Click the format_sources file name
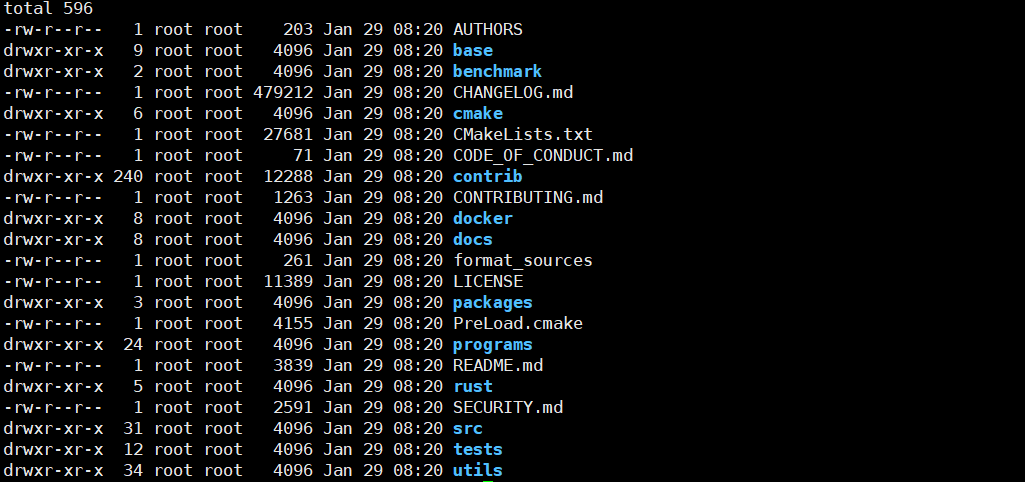This screenshot has height=482, width=1025. click(522, 260)
